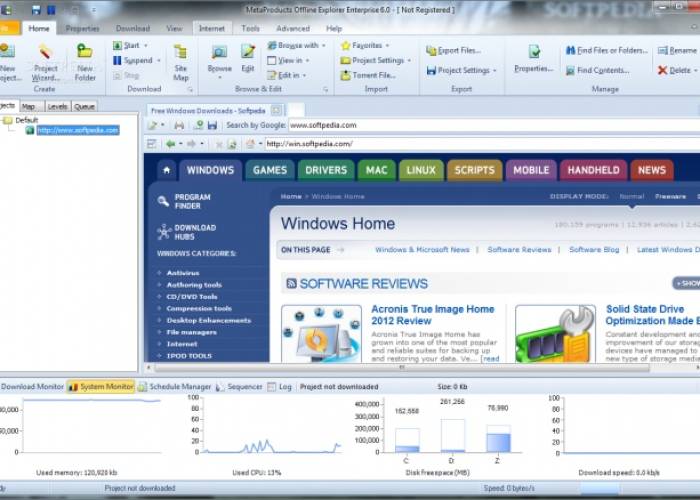Click the Softpedia home tab icon
This screenshot has width=700, height=500.
click(167, 170)
